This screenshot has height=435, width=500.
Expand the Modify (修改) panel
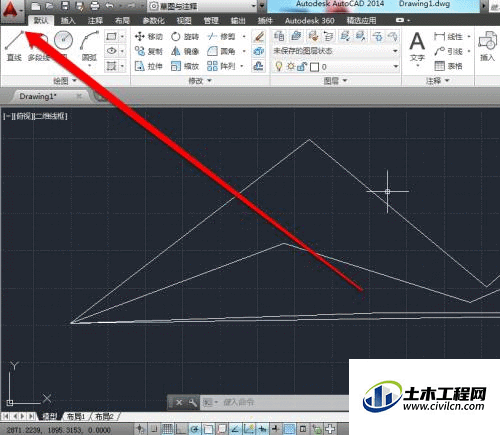tap(200, 81)
